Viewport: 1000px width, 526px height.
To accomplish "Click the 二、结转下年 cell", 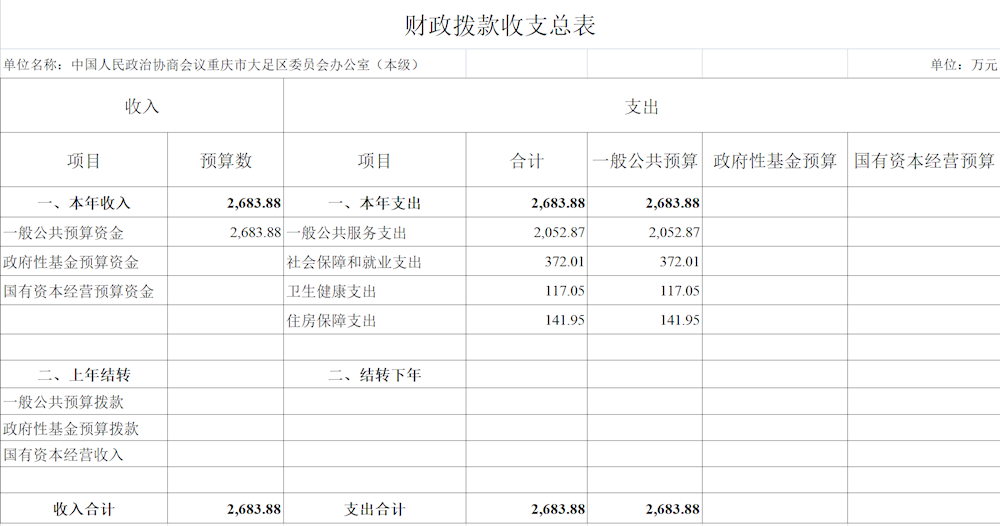I will click(x=375, y=376).
